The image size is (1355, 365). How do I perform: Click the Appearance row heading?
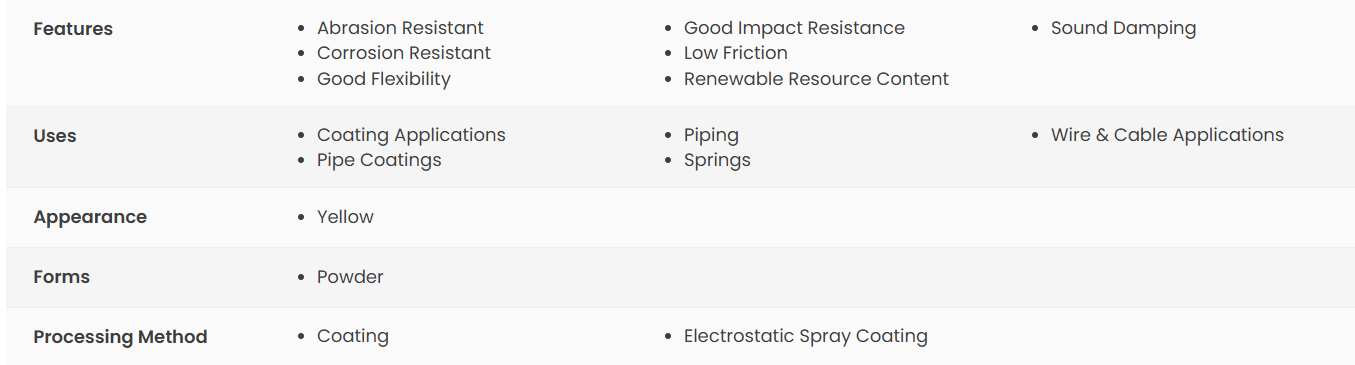(x=90, y=217)
